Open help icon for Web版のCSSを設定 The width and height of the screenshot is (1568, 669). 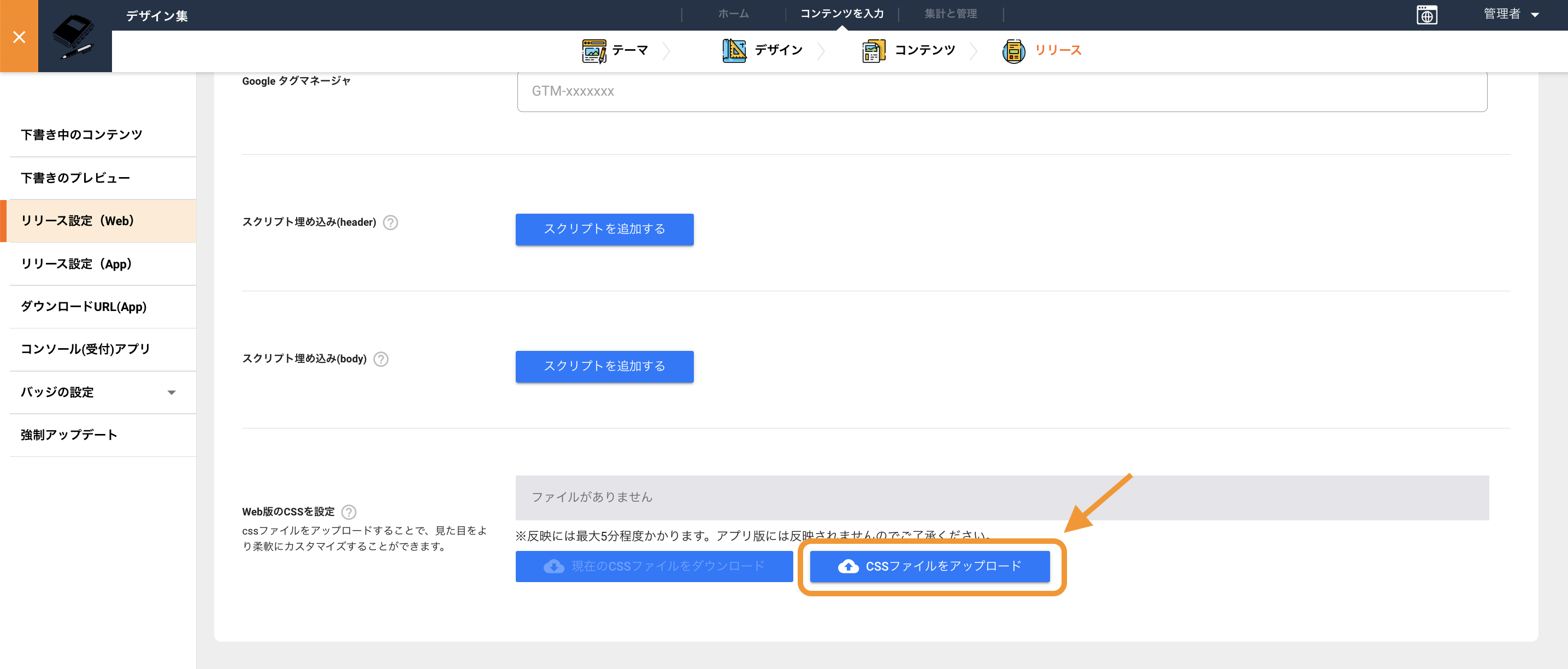point(349,512)
